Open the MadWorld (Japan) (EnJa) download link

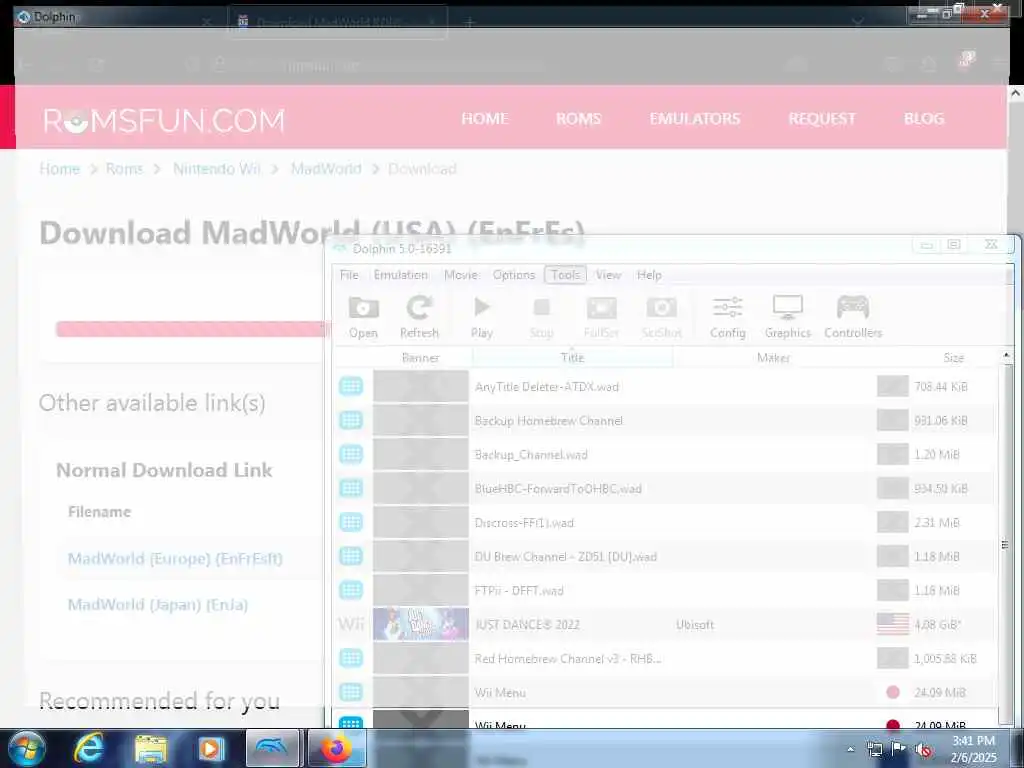coord(158,605)
